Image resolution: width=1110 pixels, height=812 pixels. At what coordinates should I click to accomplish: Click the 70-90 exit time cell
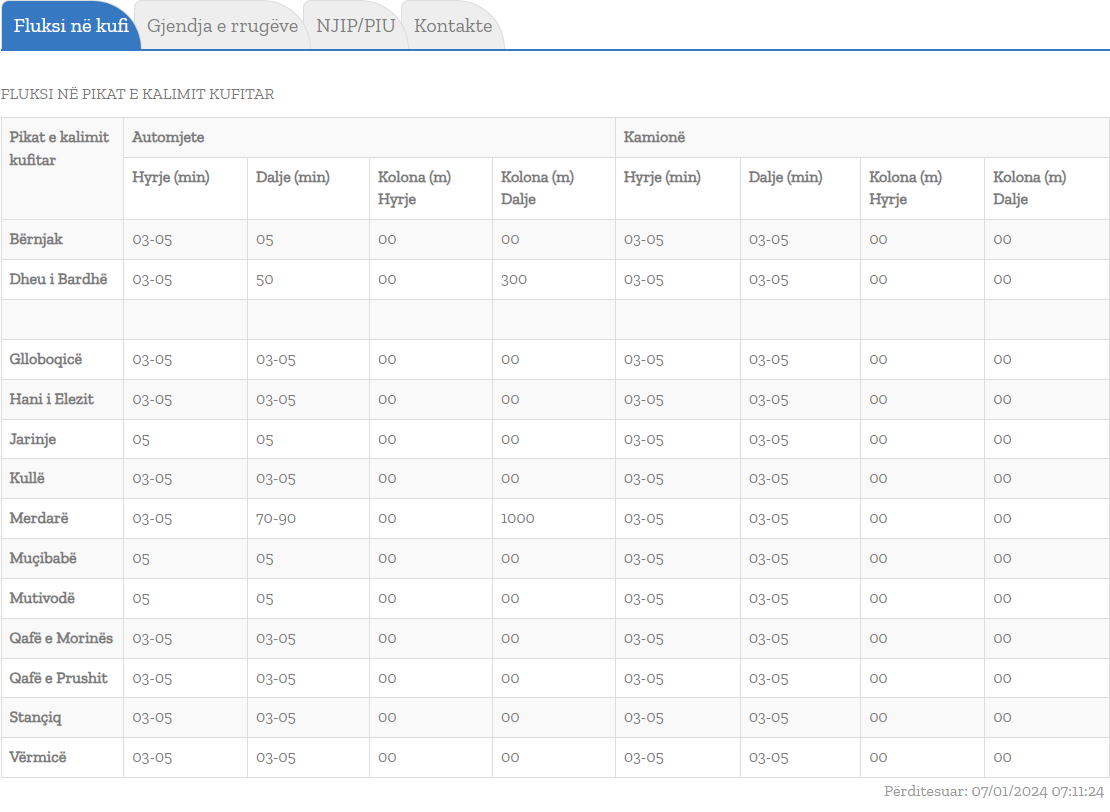[277, 518]
